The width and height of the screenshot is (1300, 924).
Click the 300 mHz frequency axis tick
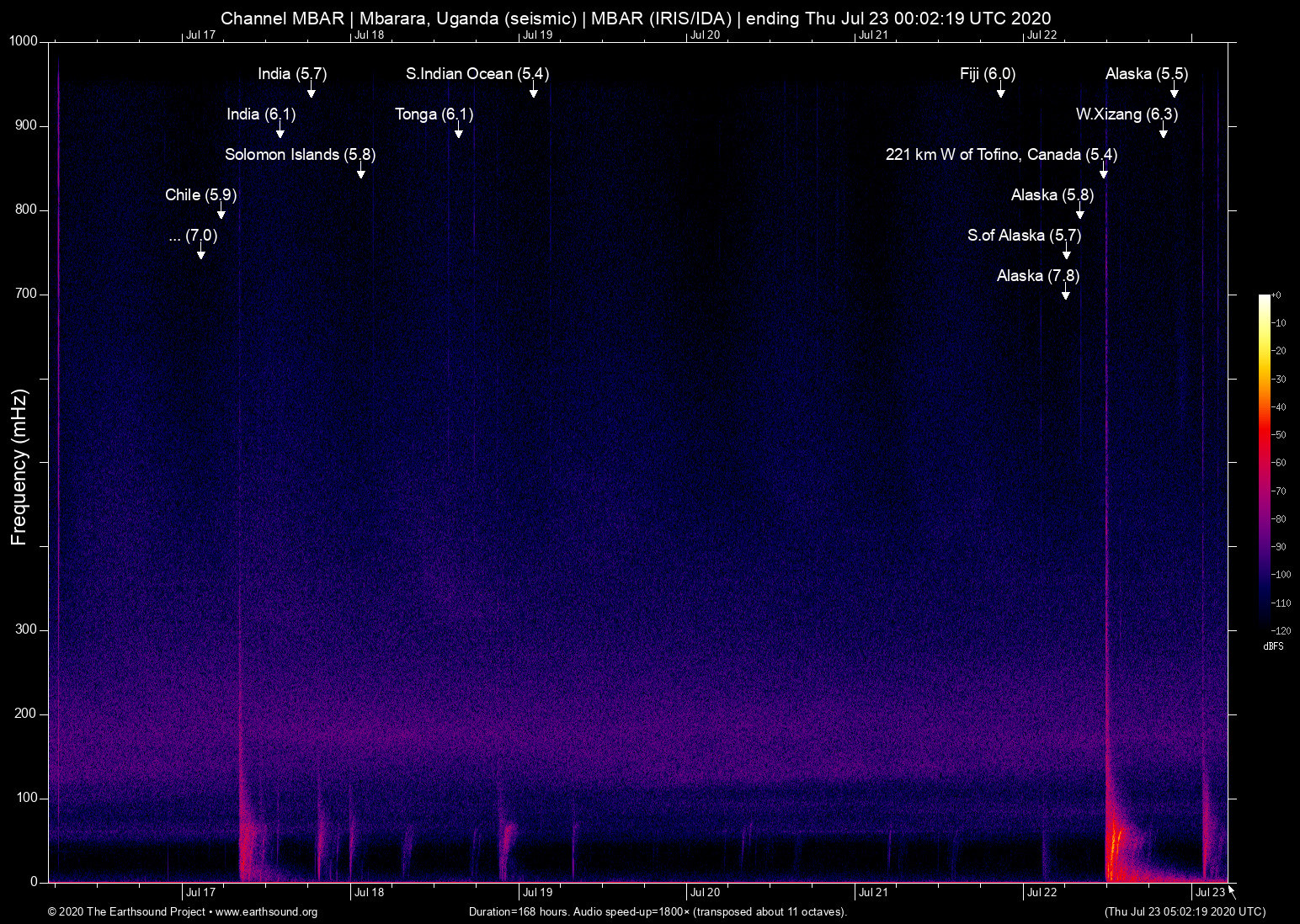click(26, 629)
